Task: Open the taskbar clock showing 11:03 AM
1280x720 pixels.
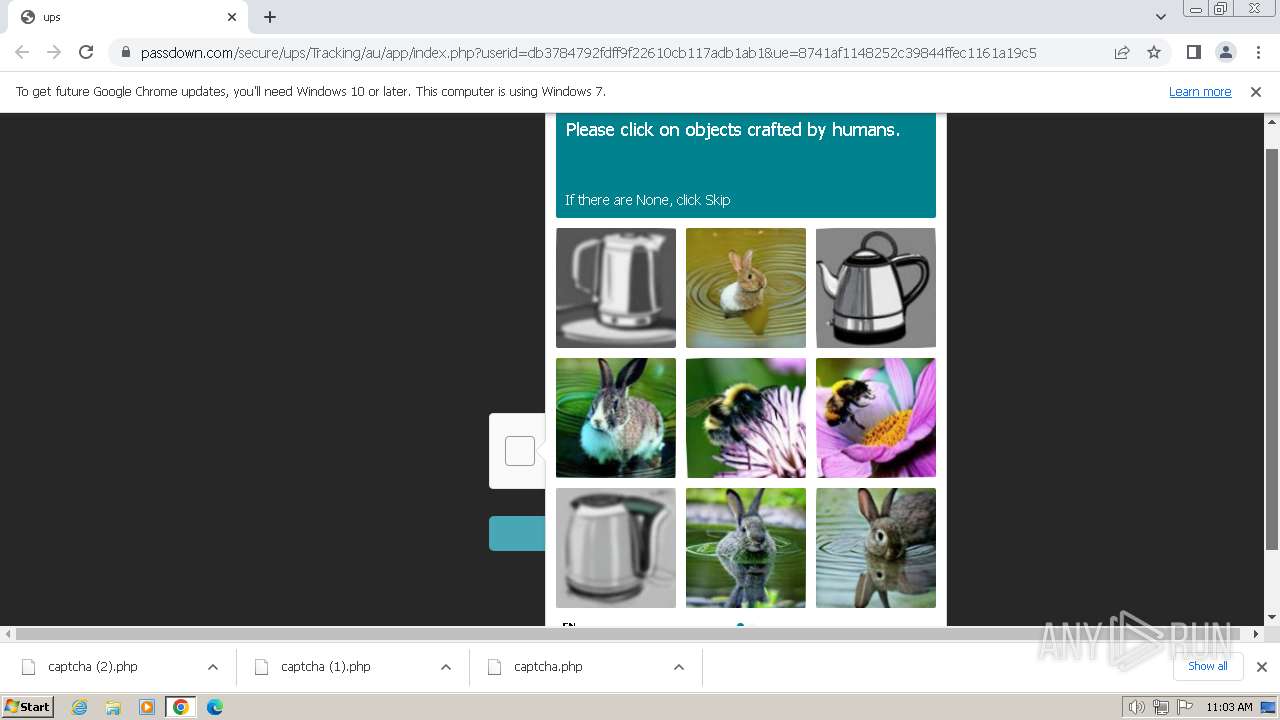Action: point(1229,707)
